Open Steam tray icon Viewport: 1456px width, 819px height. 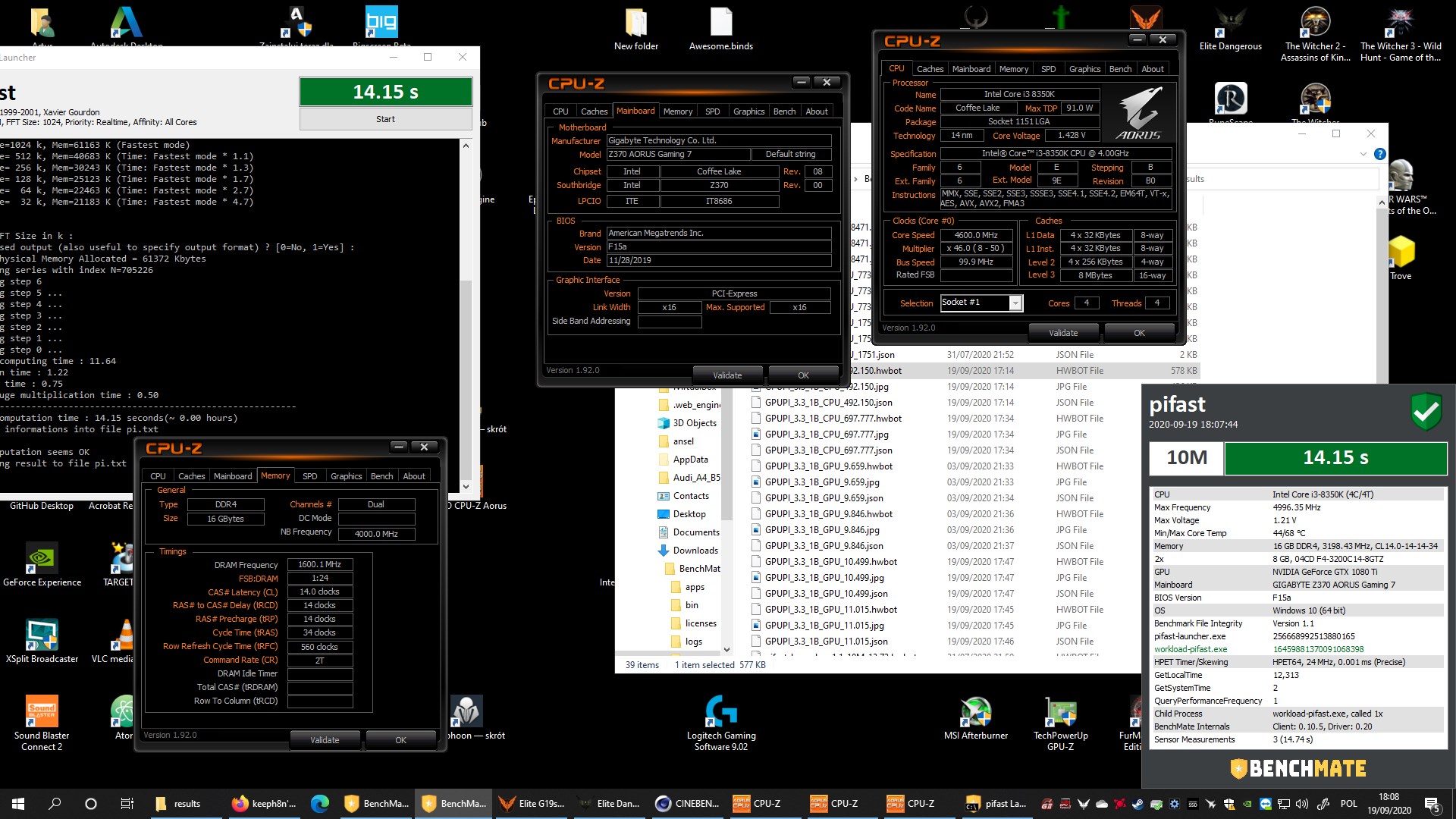(1138, 804)
